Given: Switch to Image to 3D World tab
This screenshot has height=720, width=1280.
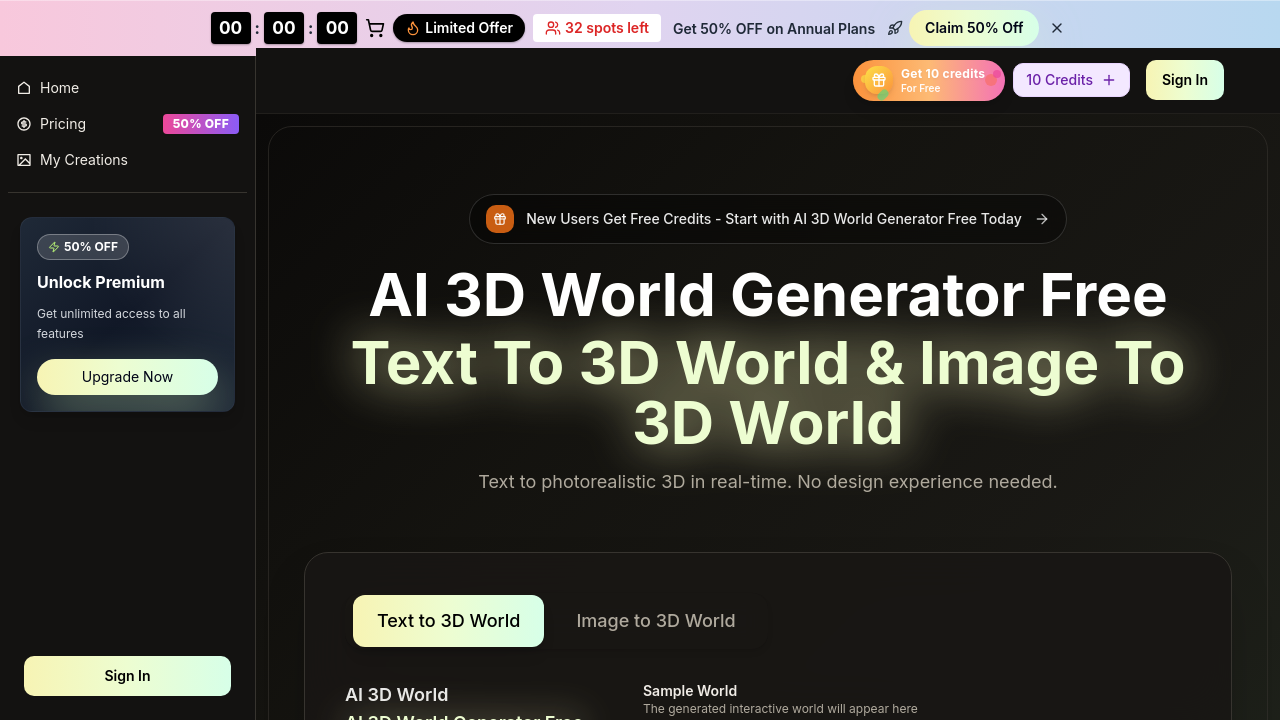Looking at the screenshot, I should coord(656,621).
